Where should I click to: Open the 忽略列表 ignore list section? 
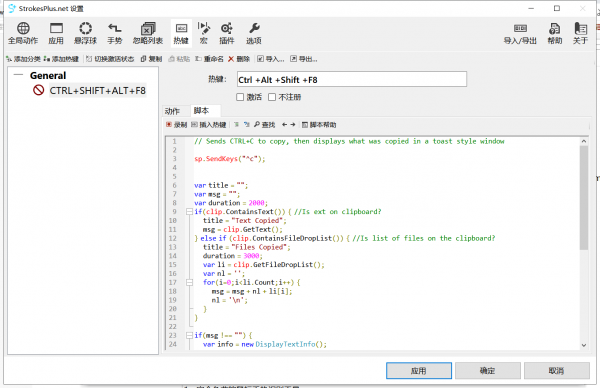[148, 33]
